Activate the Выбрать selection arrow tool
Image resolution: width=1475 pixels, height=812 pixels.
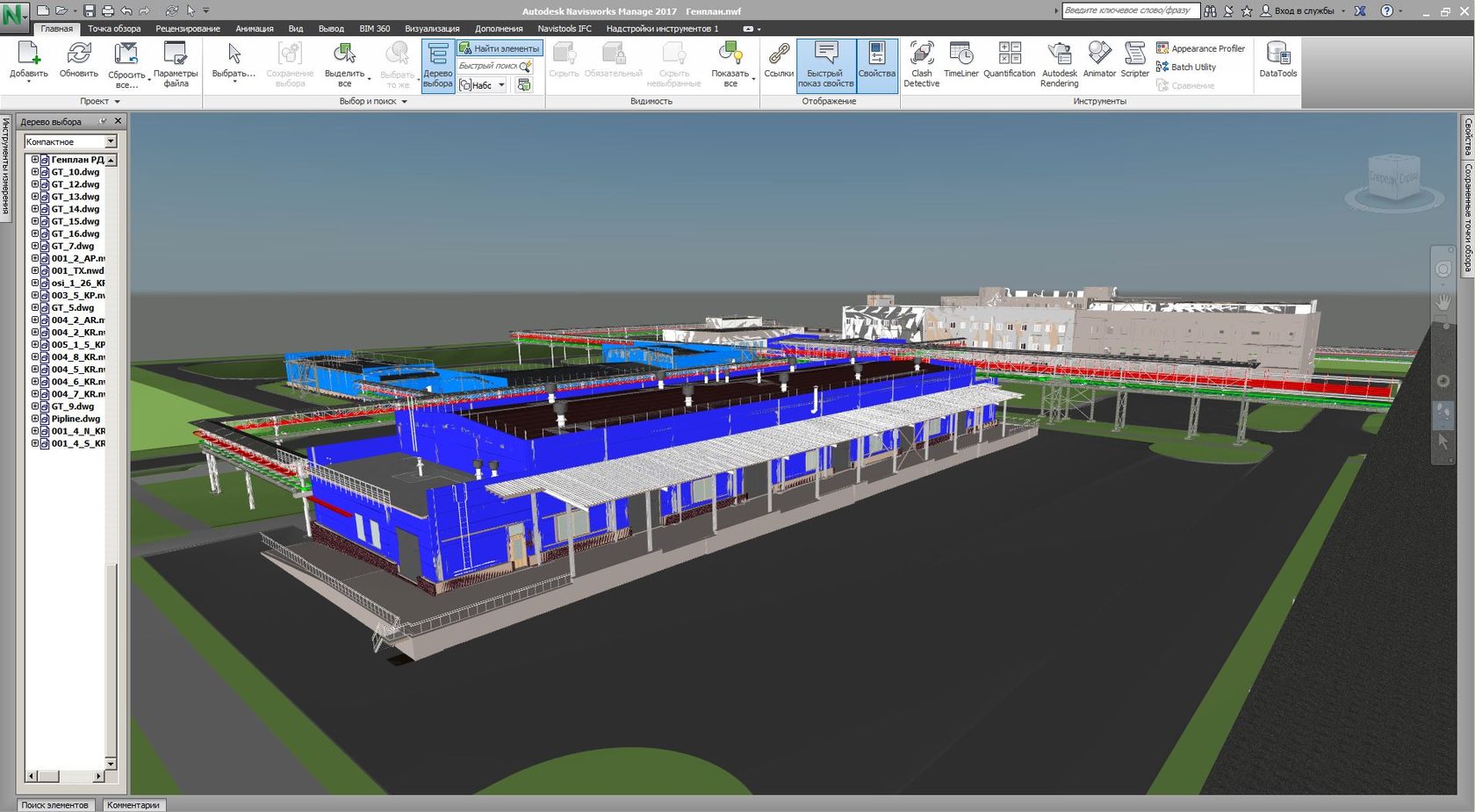point(234,54)
